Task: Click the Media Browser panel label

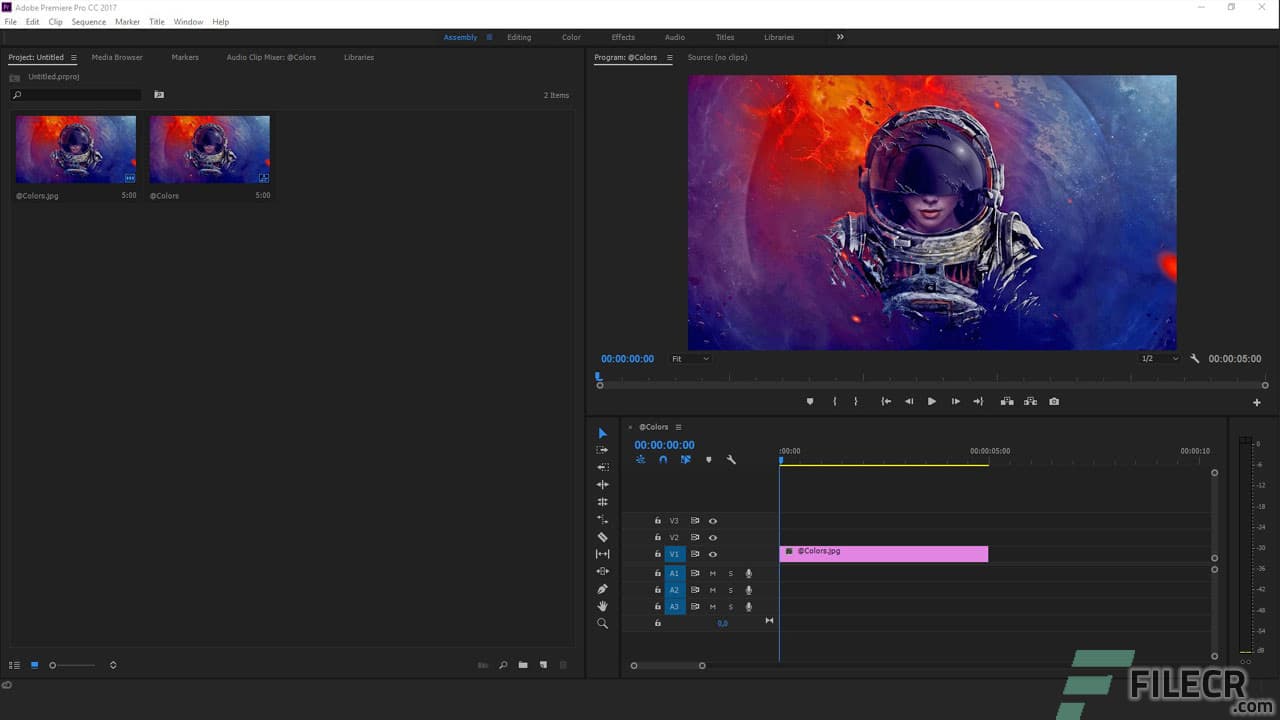Action: [117, 57]
